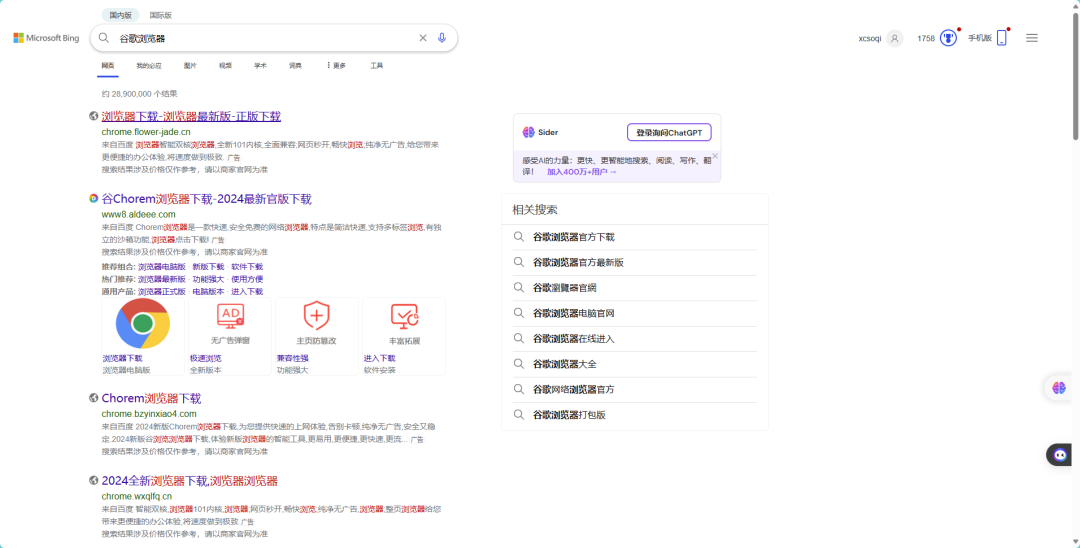The image size is (1080, 548).
Task: Click the search icon beside 谷歌浏览器官方下载
Action: 519,237
